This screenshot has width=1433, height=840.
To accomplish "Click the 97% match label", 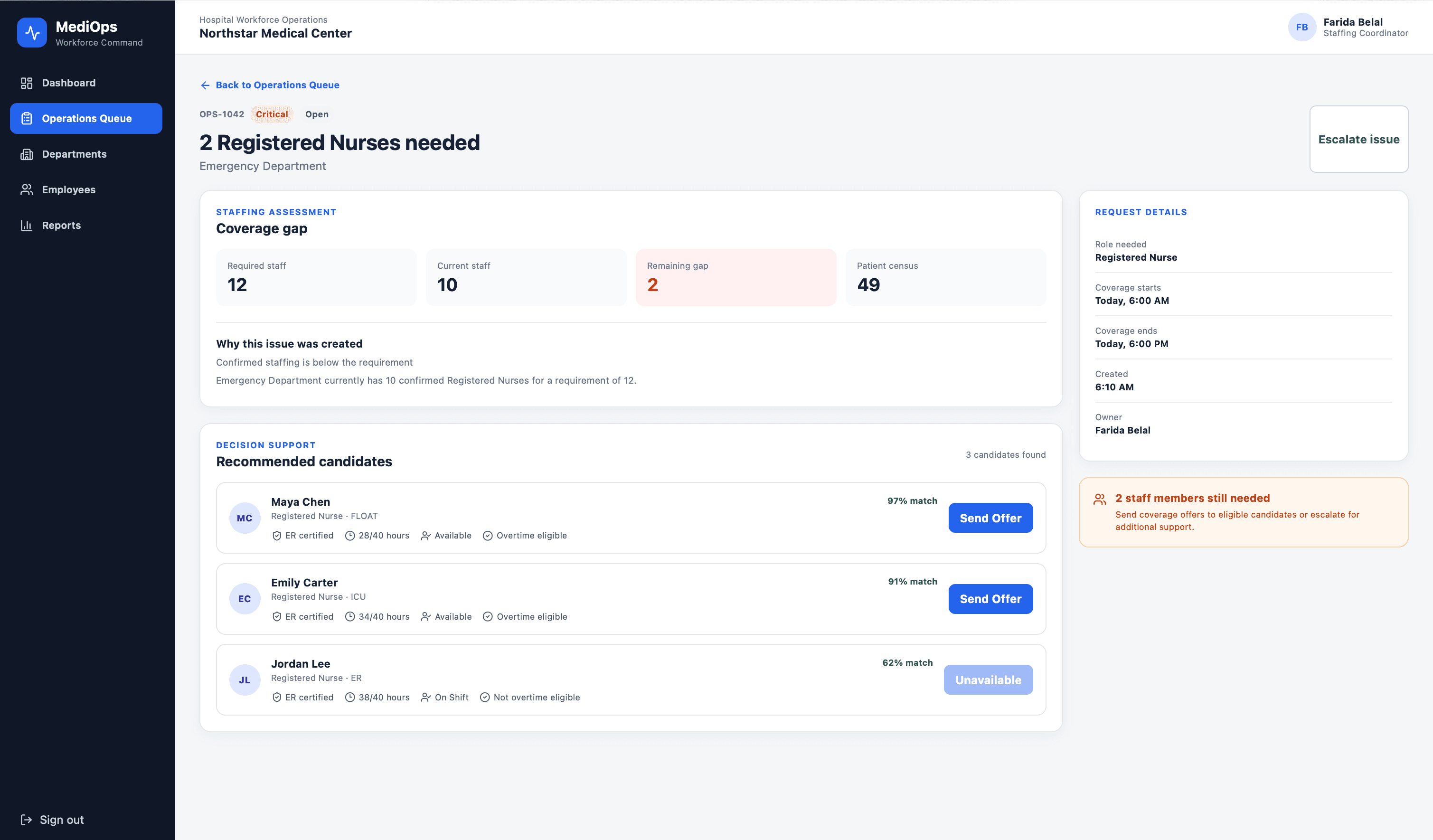I will tap(912, 501).
